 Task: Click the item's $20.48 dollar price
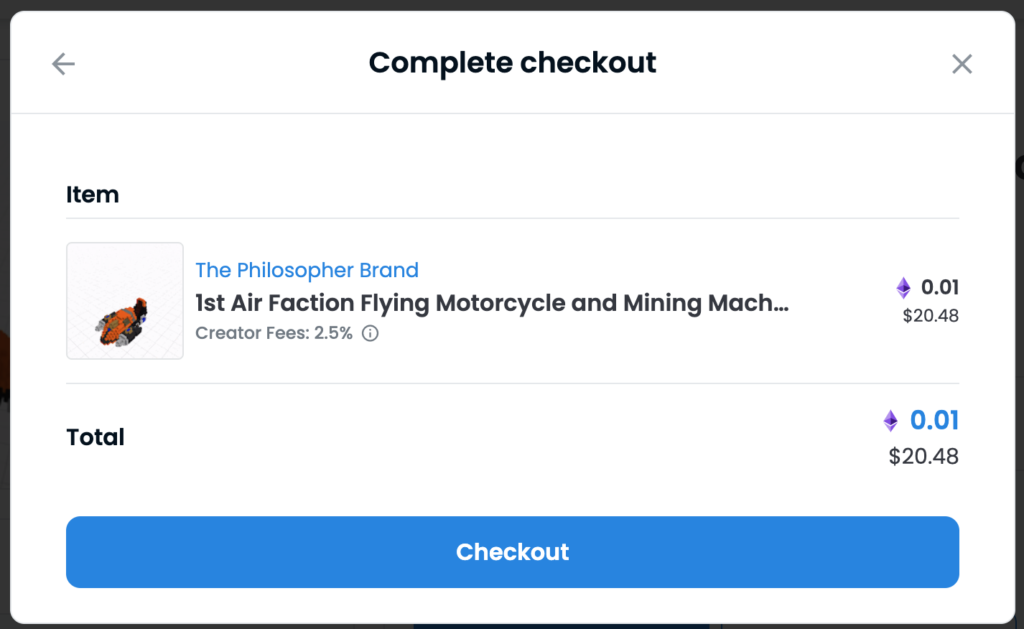point(931,316)
